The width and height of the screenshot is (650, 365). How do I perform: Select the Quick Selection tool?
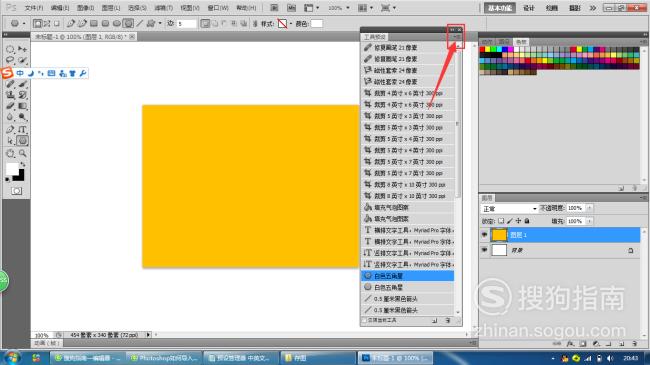coord(22,61)
